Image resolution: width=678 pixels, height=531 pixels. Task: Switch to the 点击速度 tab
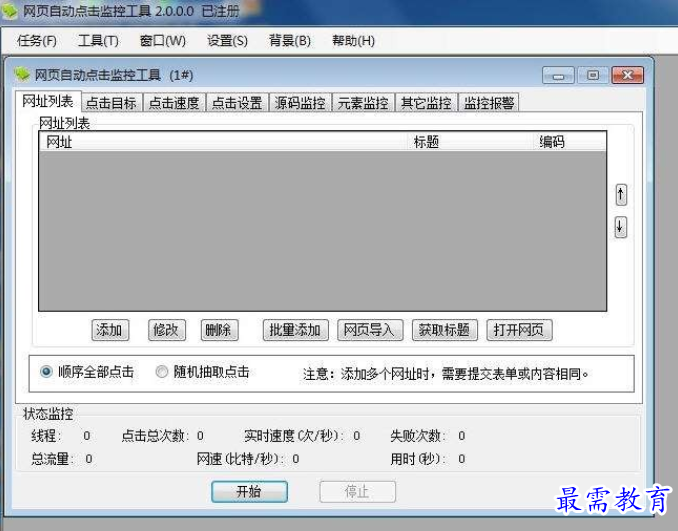pos(174,103)
